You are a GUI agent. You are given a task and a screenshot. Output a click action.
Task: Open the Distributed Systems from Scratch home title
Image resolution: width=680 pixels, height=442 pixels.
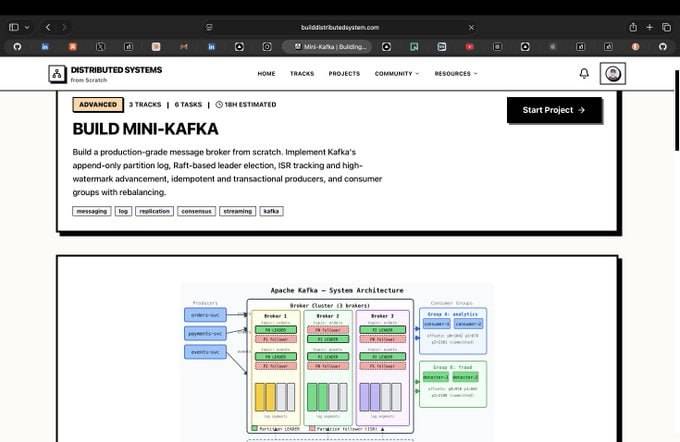[116, 74]
